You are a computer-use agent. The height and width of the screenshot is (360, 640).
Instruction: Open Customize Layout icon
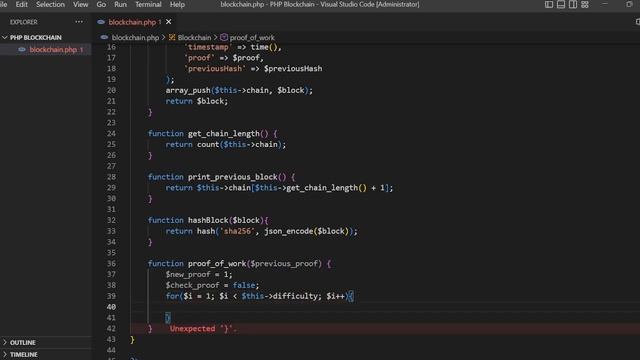585,4
